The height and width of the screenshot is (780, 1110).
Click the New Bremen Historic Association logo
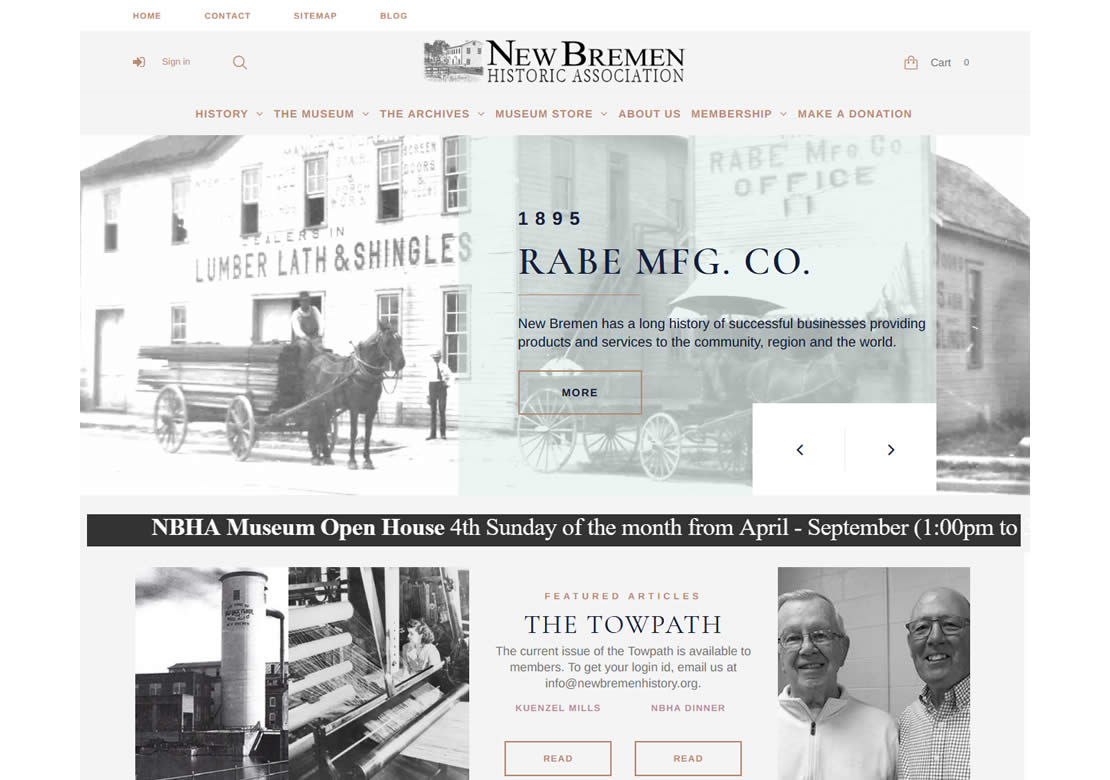554,62
